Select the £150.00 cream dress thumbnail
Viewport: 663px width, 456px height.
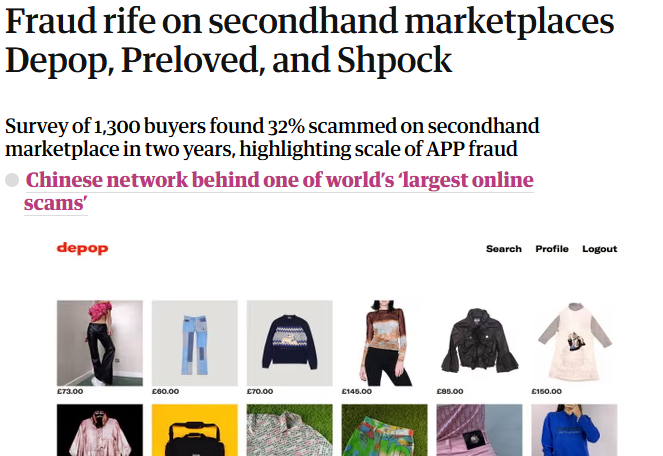coord(573,343)
